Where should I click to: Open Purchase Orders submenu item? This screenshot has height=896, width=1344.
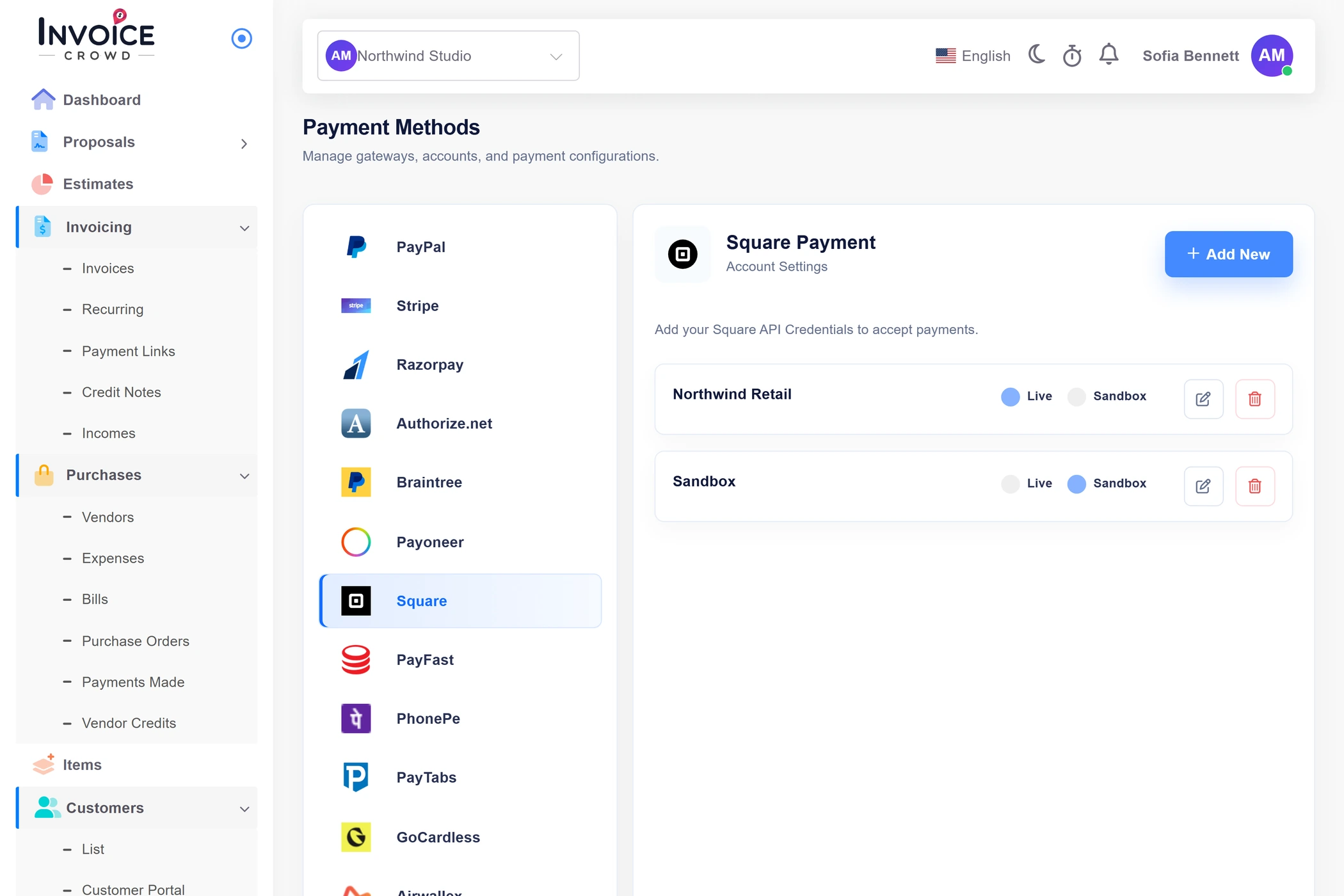[x=135, y=641]
